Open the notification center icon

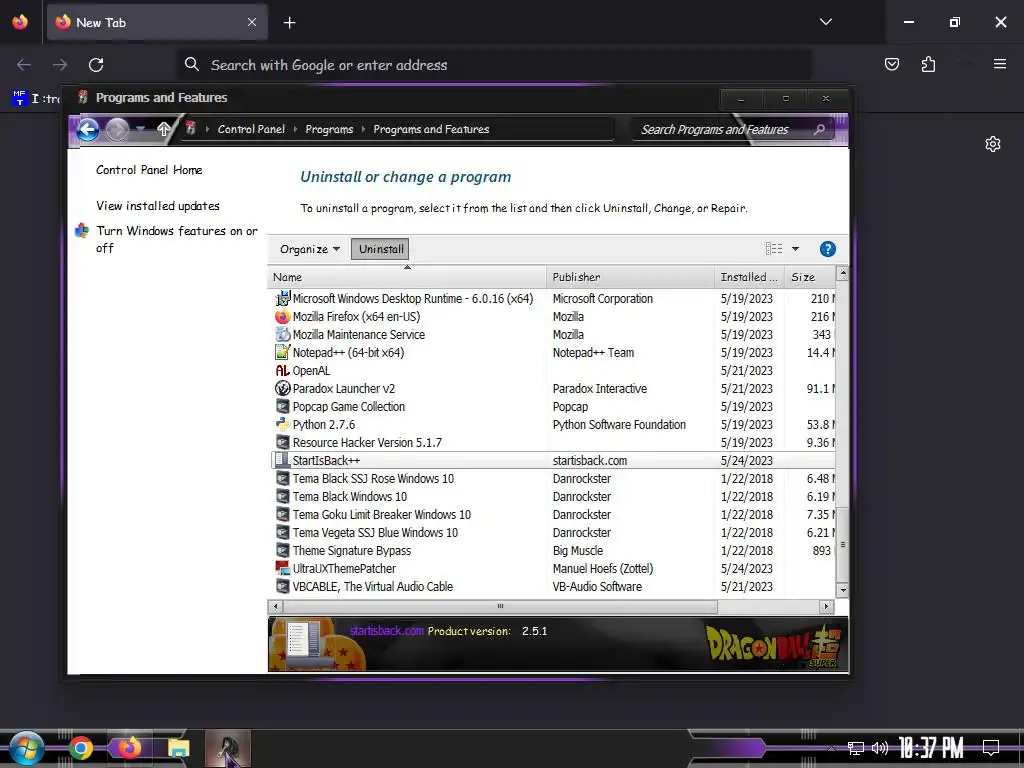coord(991,748)
